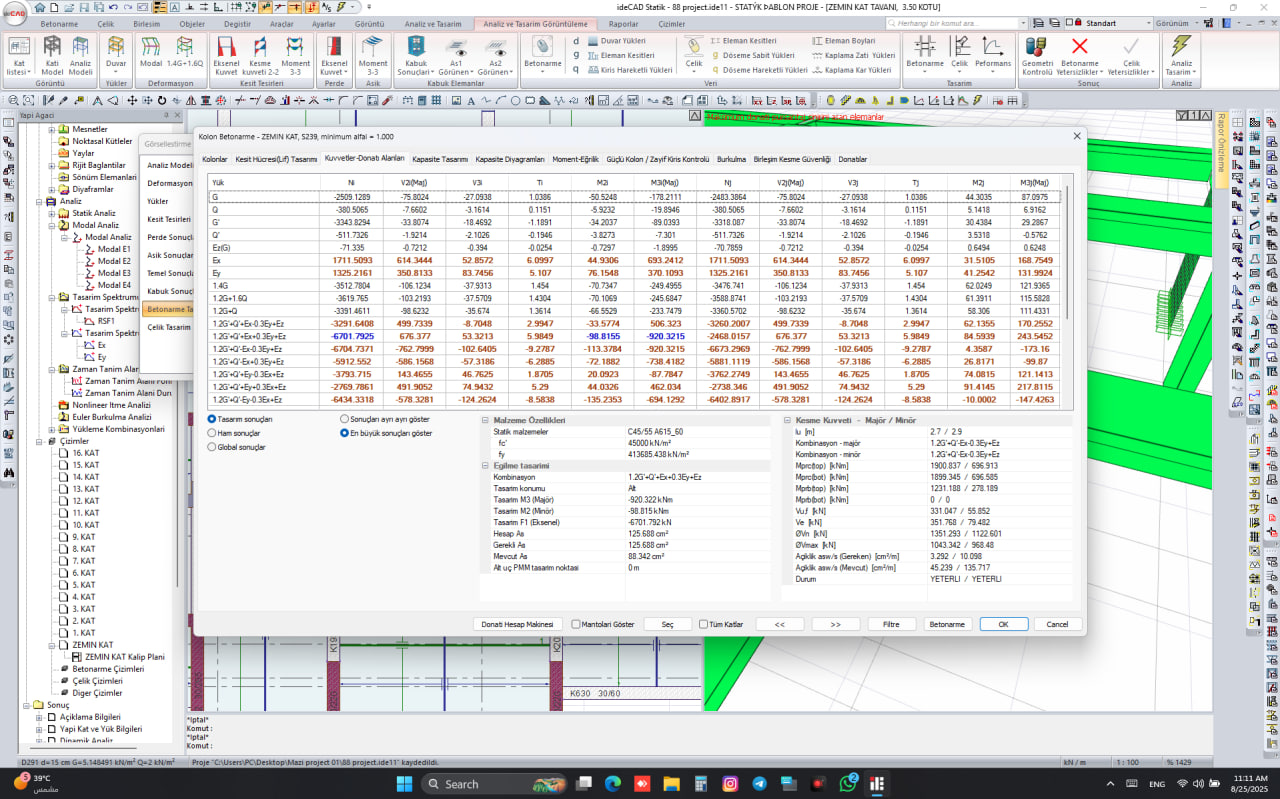Screen dimensions: 1280x799
Task: Select 12. KAT in the drawings tree
Action: pyautogui.click(x=85, y=501)
